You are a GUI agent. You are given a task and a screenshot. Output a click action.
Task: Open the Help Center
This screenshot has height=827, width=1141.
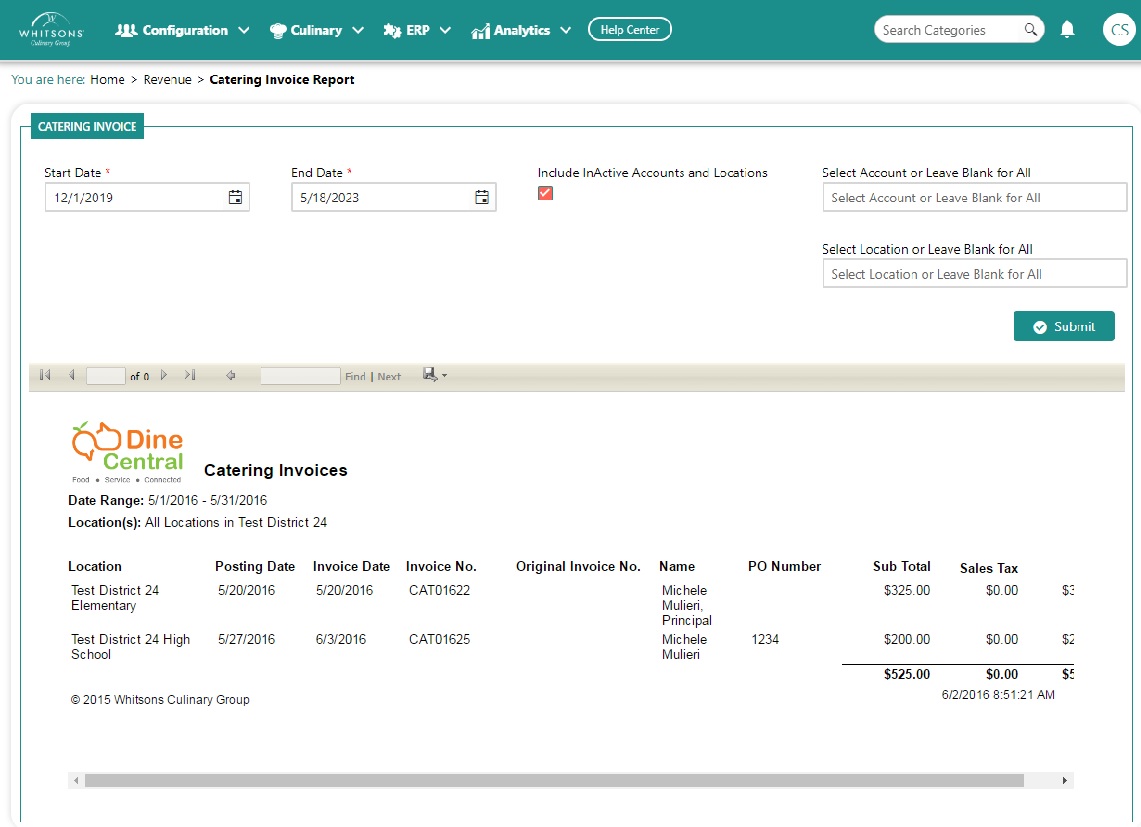click(629, 30)
